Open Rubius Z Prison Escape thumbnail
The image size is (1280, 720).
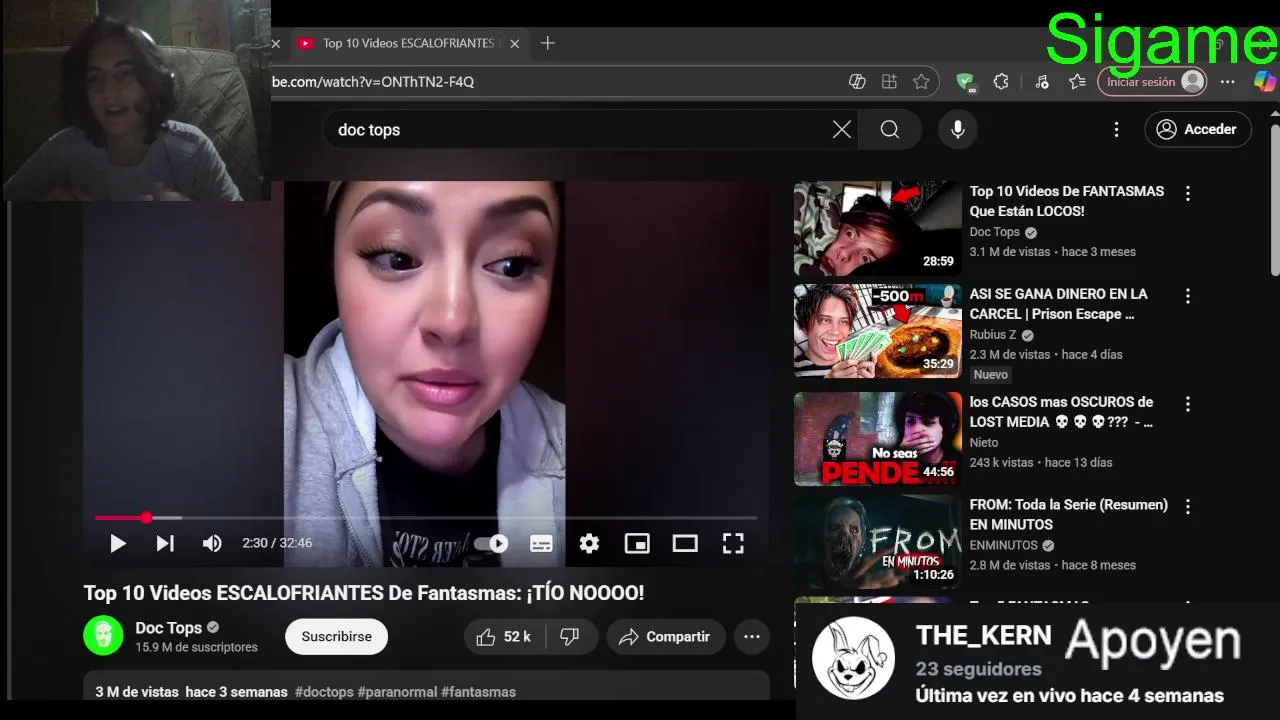pos(877,331)
